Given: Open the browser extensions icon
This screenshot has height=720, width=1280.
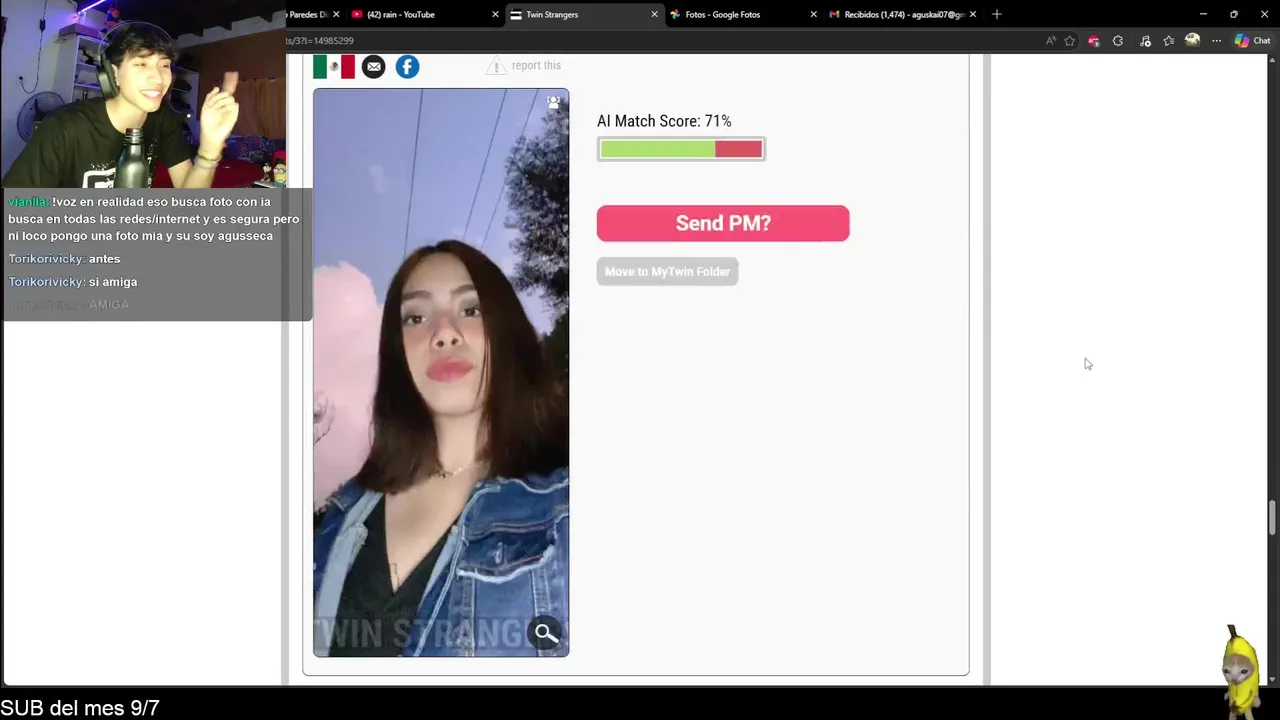Looking at the screenshot, I should tap(1118, 41).
